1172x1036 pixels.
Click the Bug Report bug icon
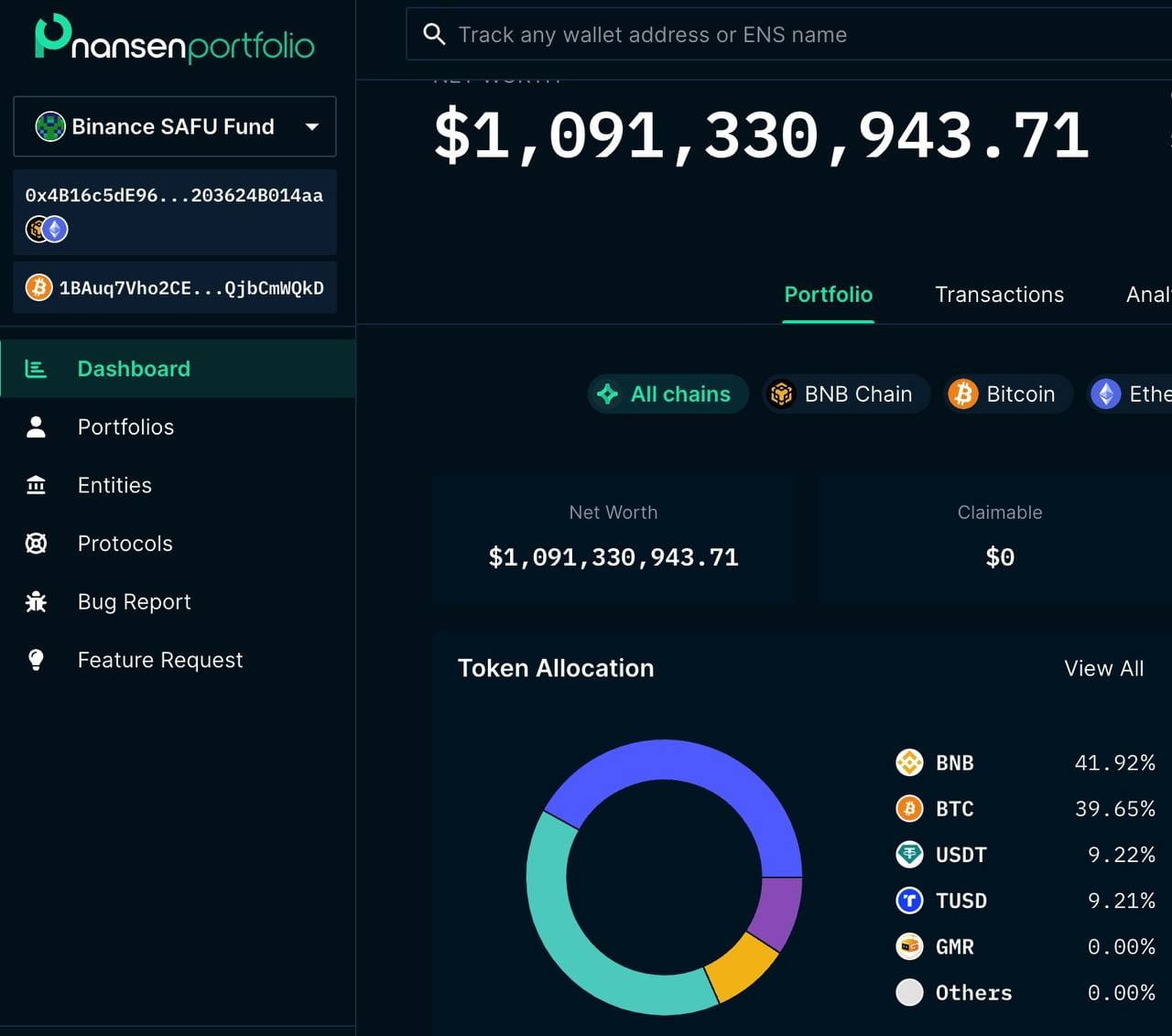[x=36, y=601]
